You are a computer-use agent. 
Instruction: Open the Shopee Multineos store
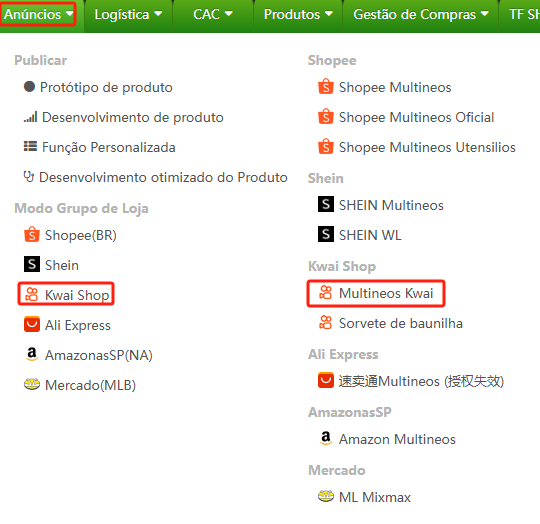pos(395,87)
